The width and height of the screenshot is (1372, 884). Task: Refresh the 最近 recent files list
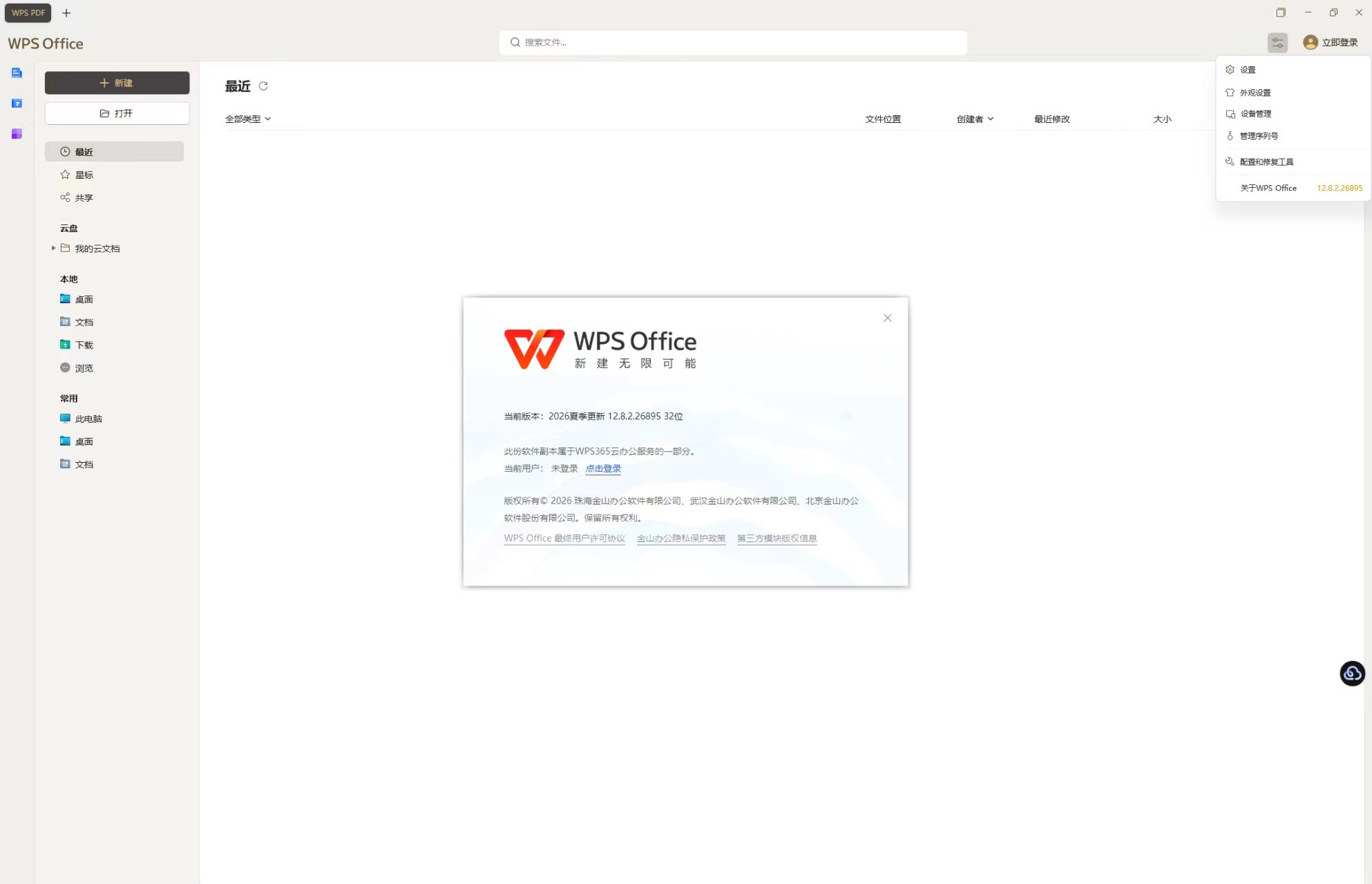[263, 86]
